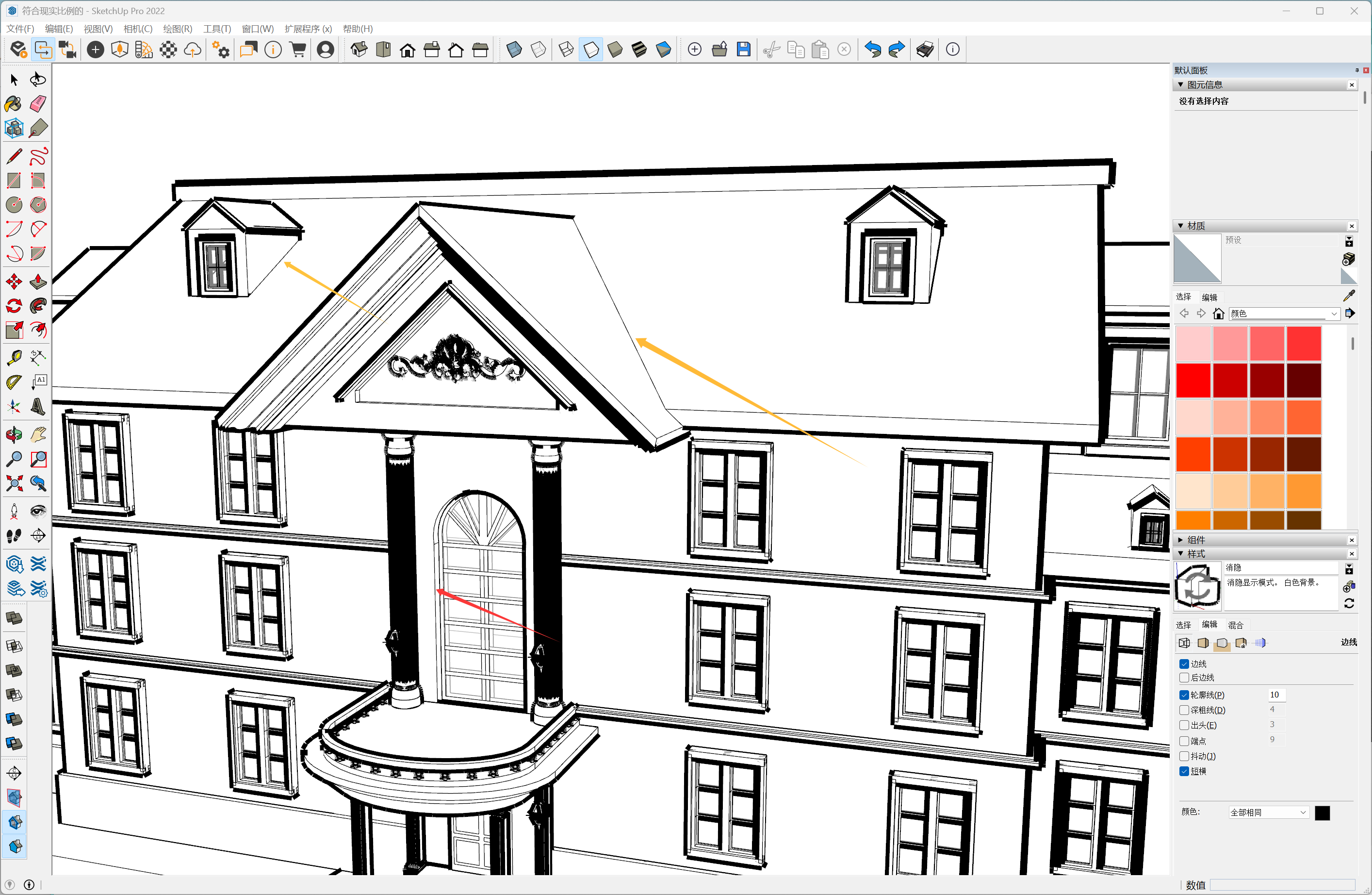This screenshot has width=1372, height=895.
Task: Select the Orbit camera tool
Action: (x=14, y=435)
